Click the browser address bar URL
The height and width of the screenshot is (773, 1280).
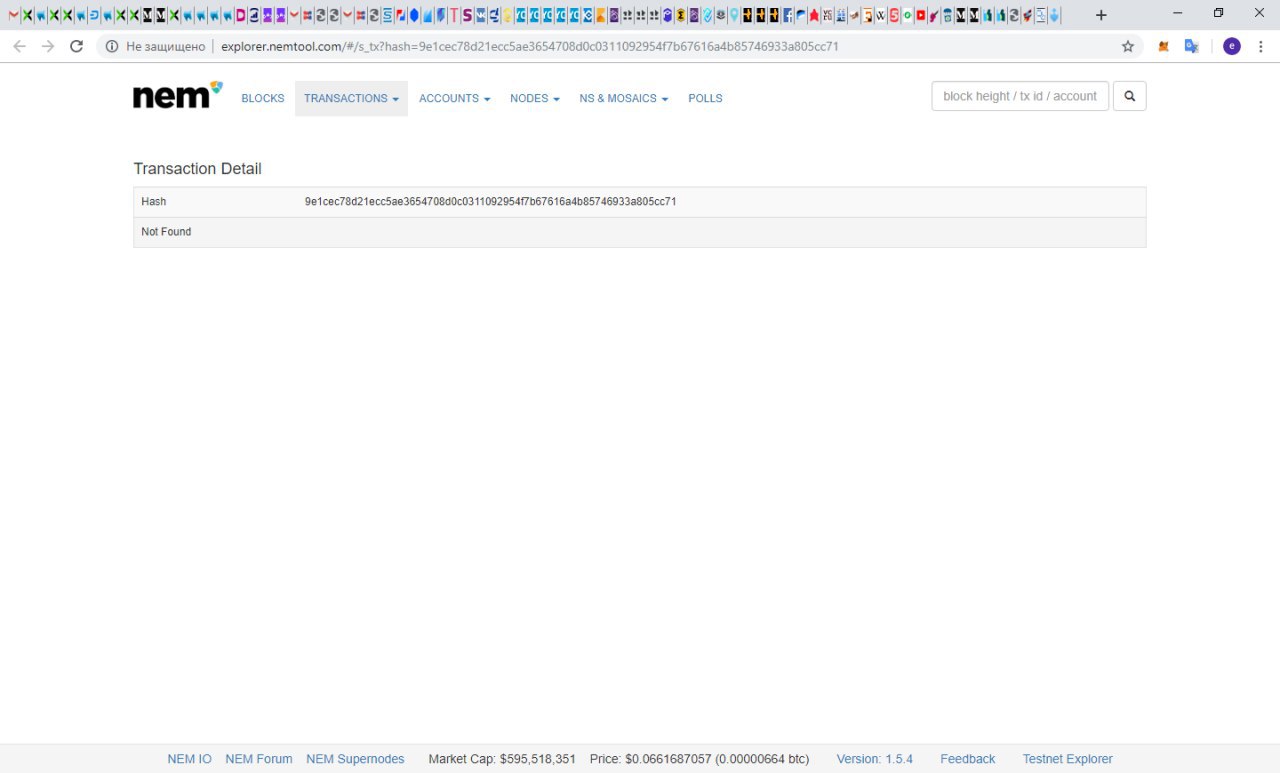(x=530, y=46)
